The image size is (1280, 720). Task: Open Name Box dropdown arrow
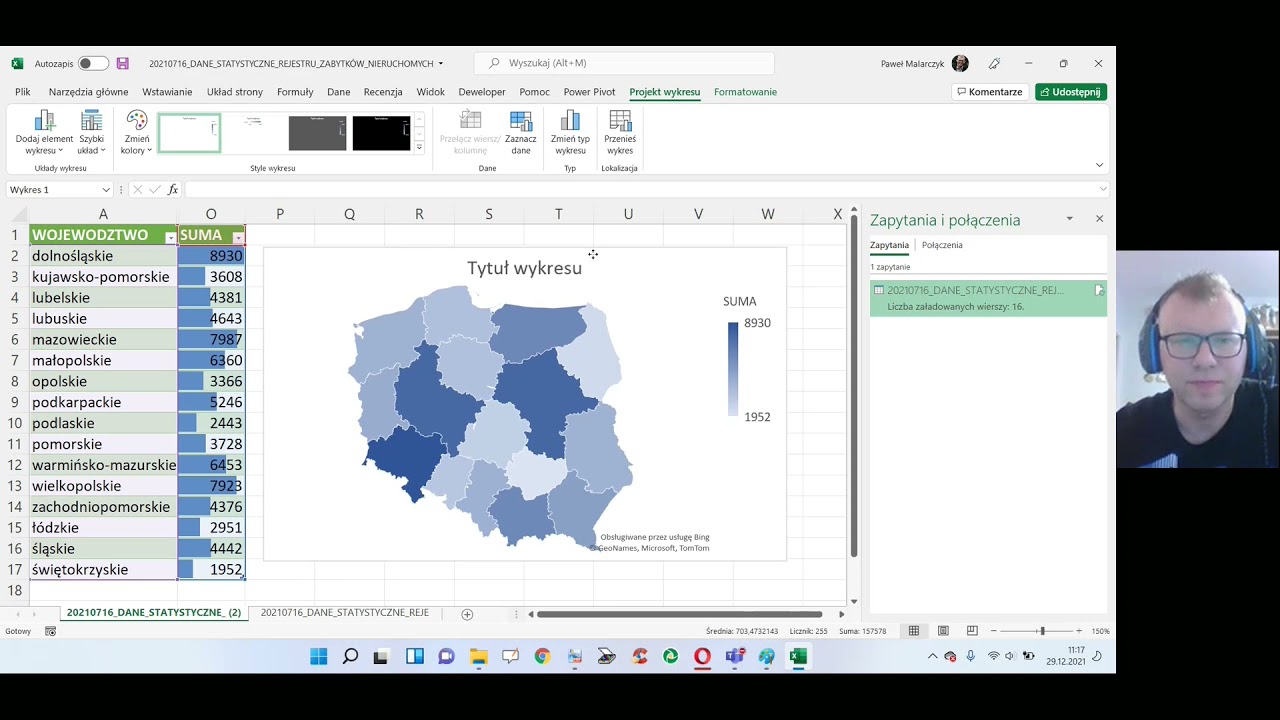coord(106,189)
